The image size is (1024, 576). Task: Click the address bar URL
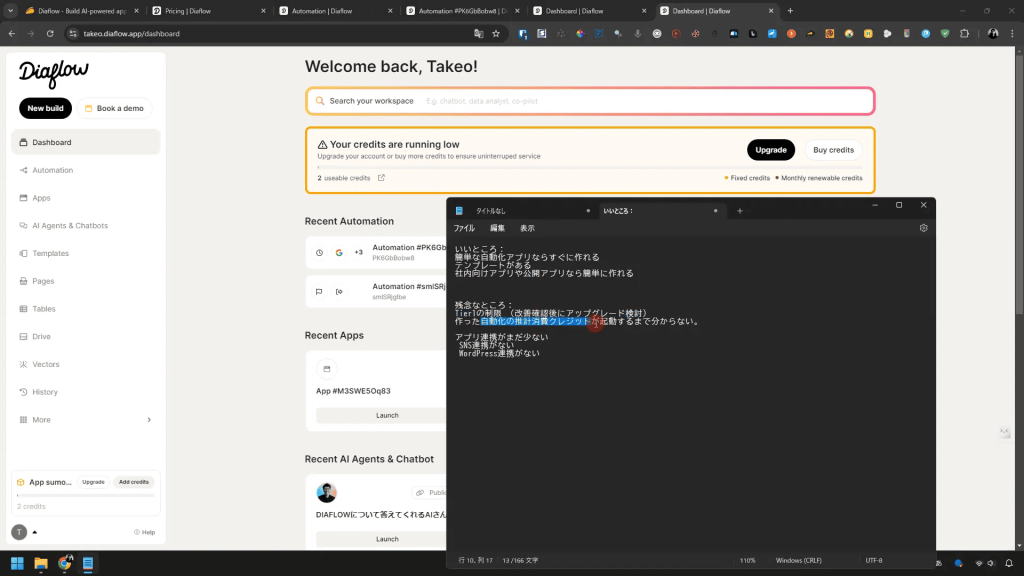click(x=131, y=33)
